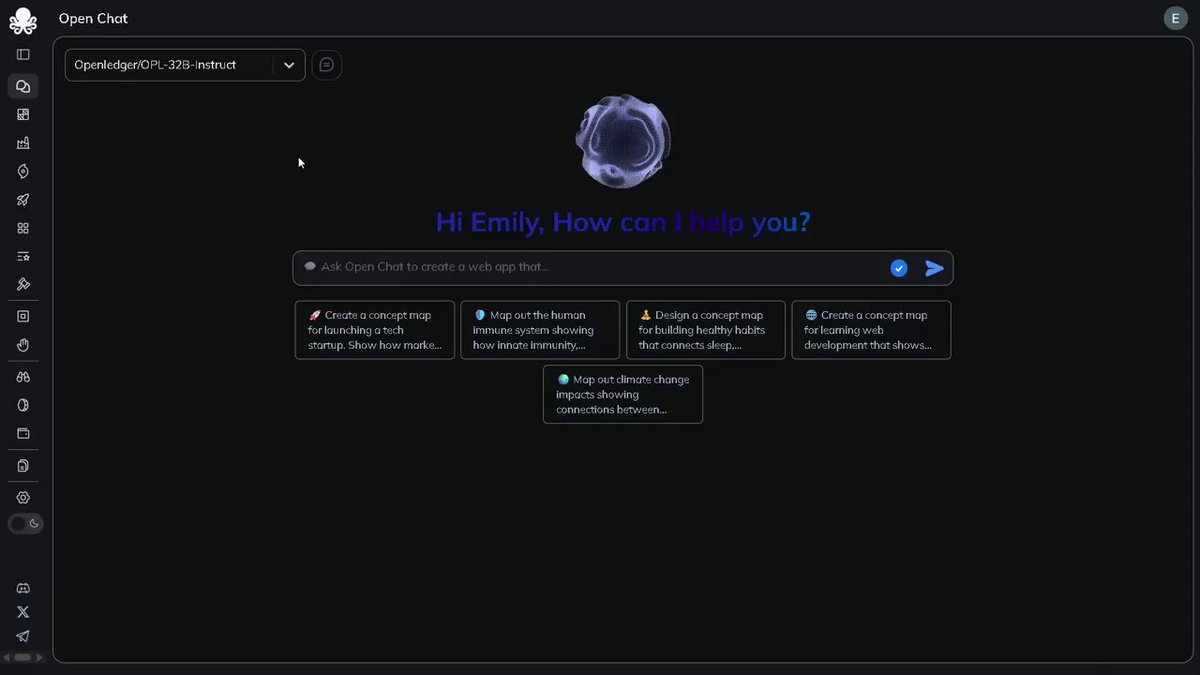Image resolution: width=1200 pixels, height=675 pixels.
Task: Select the climate change impacts suggestion
Action: point(623,394)
